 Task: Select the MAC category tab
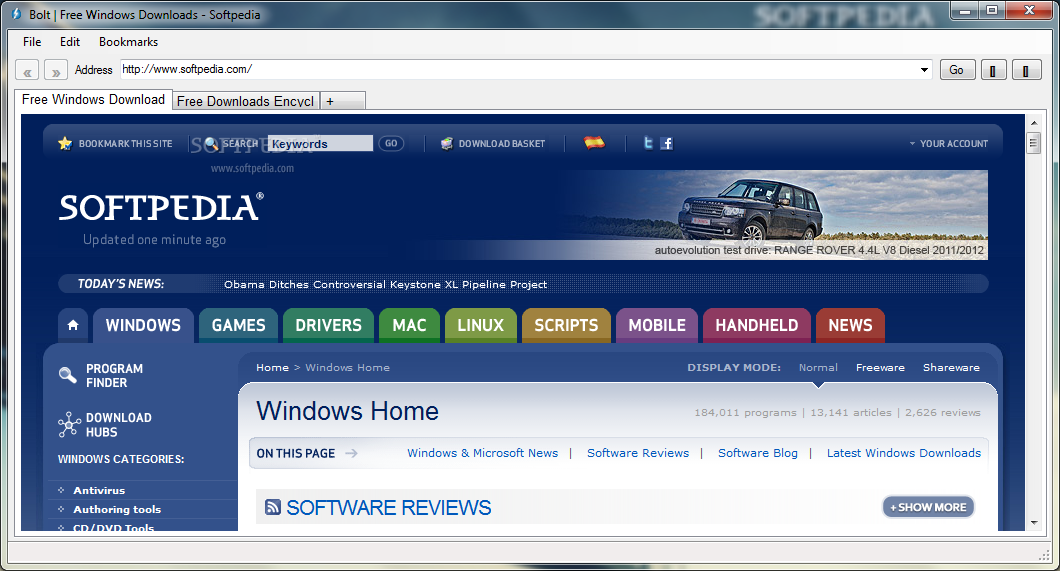(x=410, y=325)
